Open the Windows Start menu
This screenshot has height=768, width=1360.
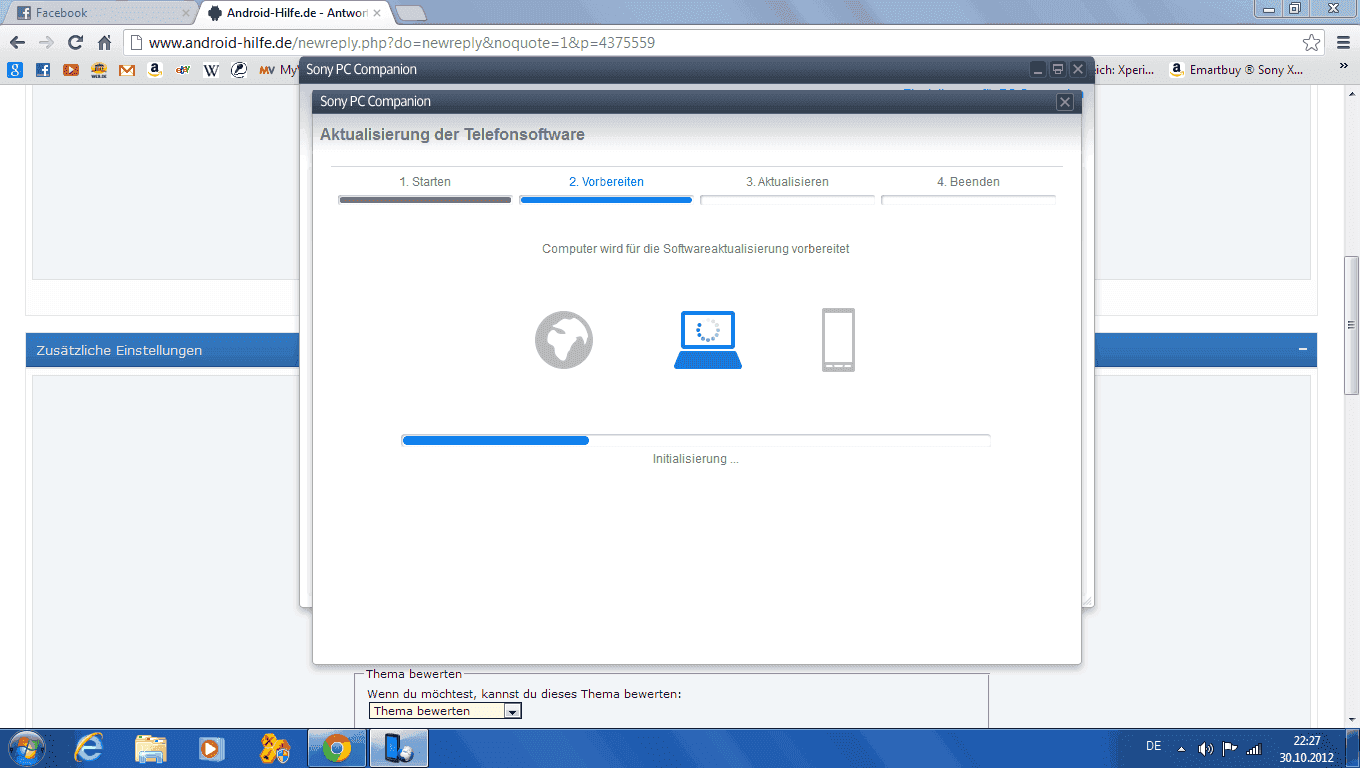point(25,747)
